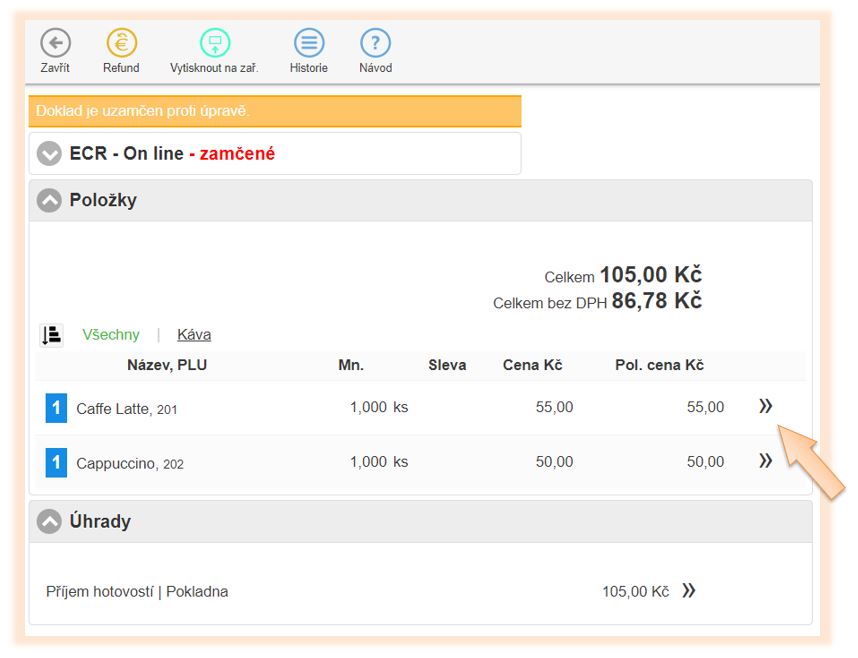Open Cappuccino details double chevron
Screen dimensions: 858x658
point(766,461)
